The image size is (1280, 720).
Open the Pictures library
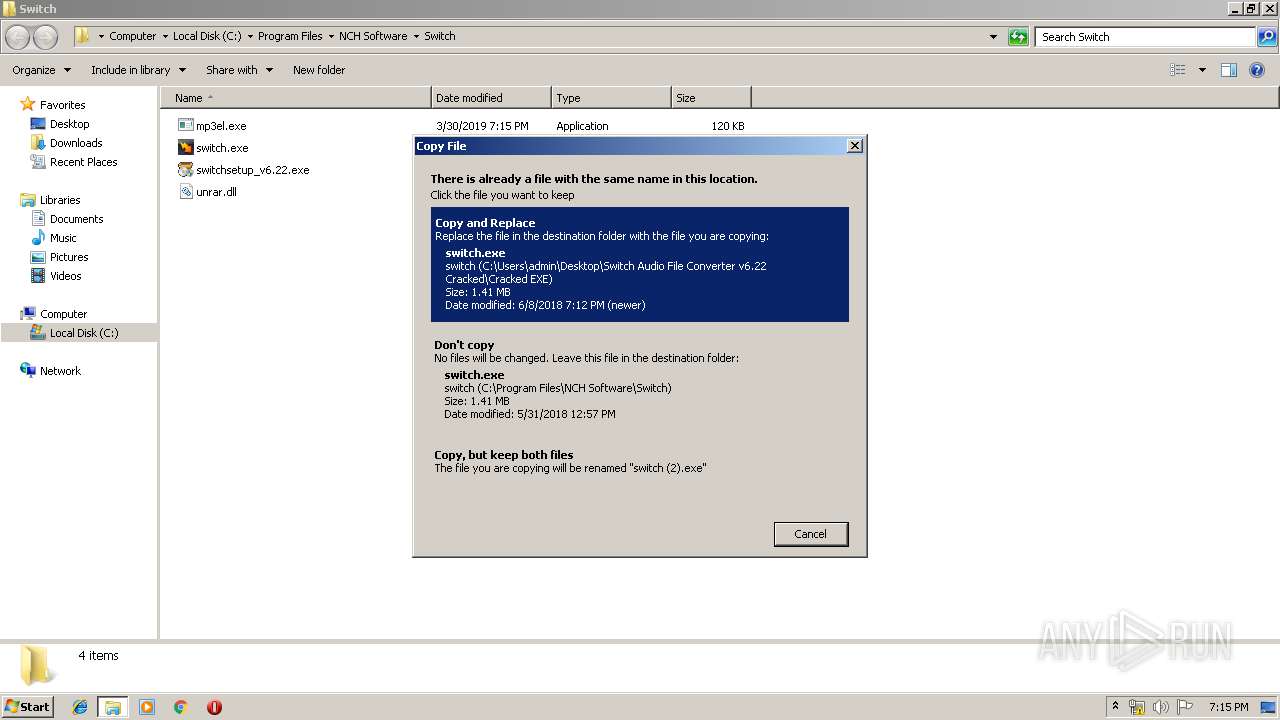69,257
